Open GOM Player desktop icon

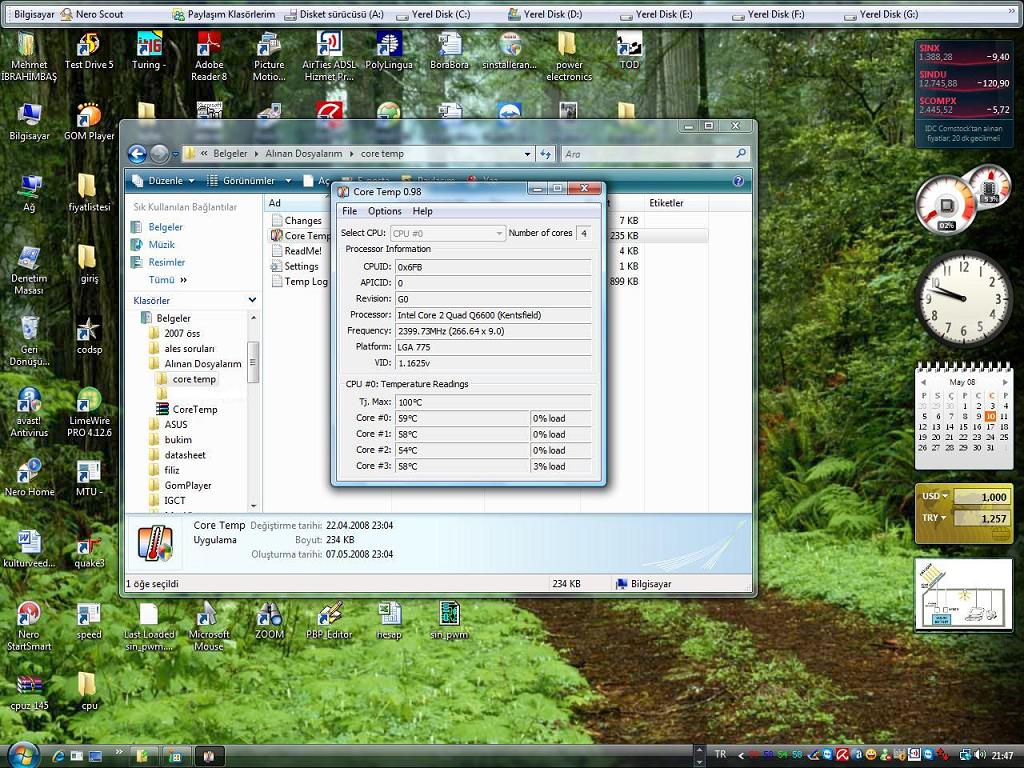89,122
